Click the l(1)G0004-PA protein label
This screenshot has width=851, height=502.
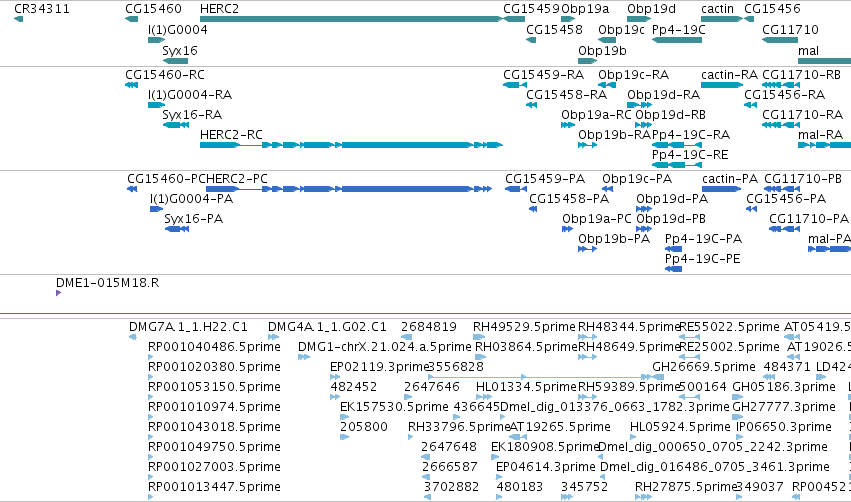(192, 199)
